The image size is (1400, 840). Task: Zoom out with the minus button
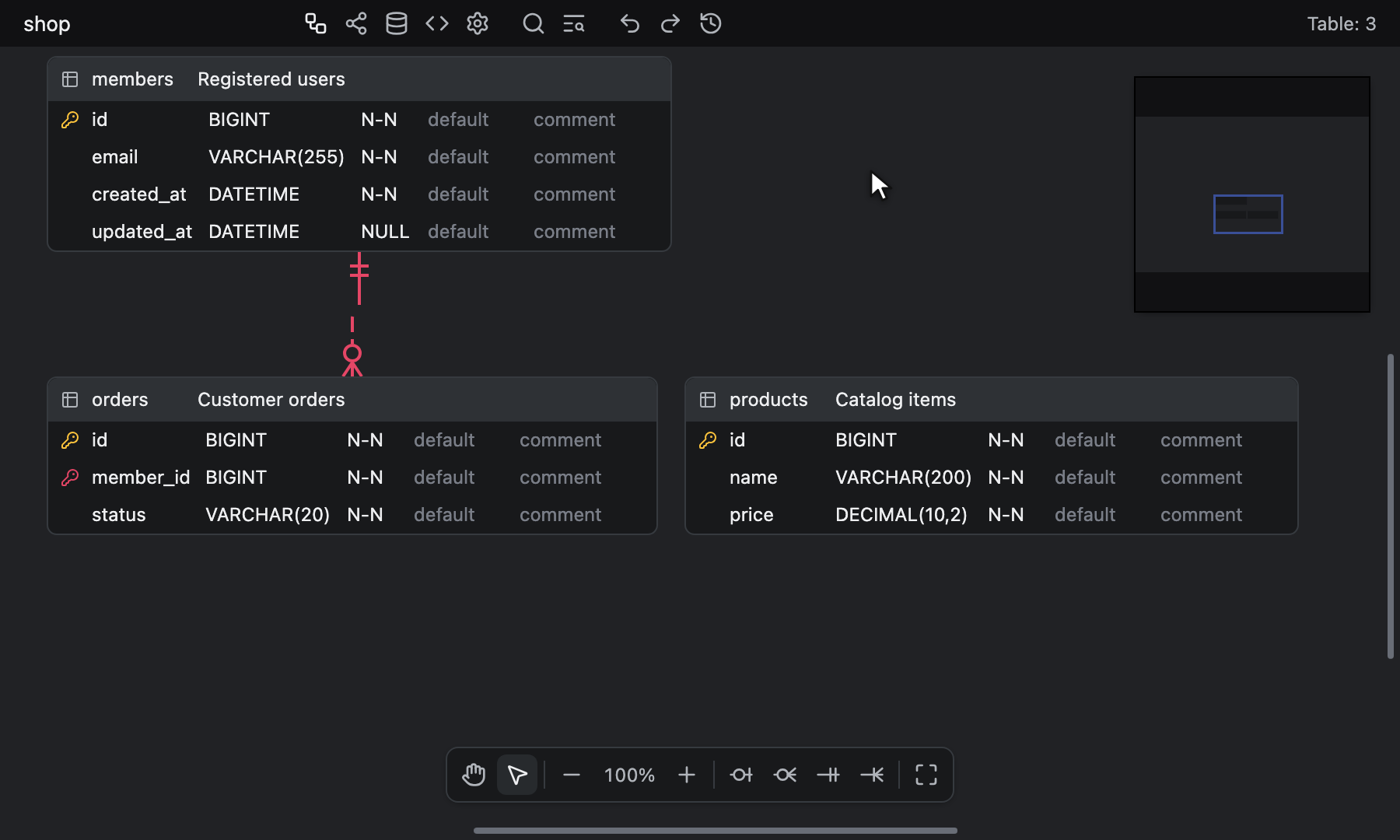pos(572,775)
